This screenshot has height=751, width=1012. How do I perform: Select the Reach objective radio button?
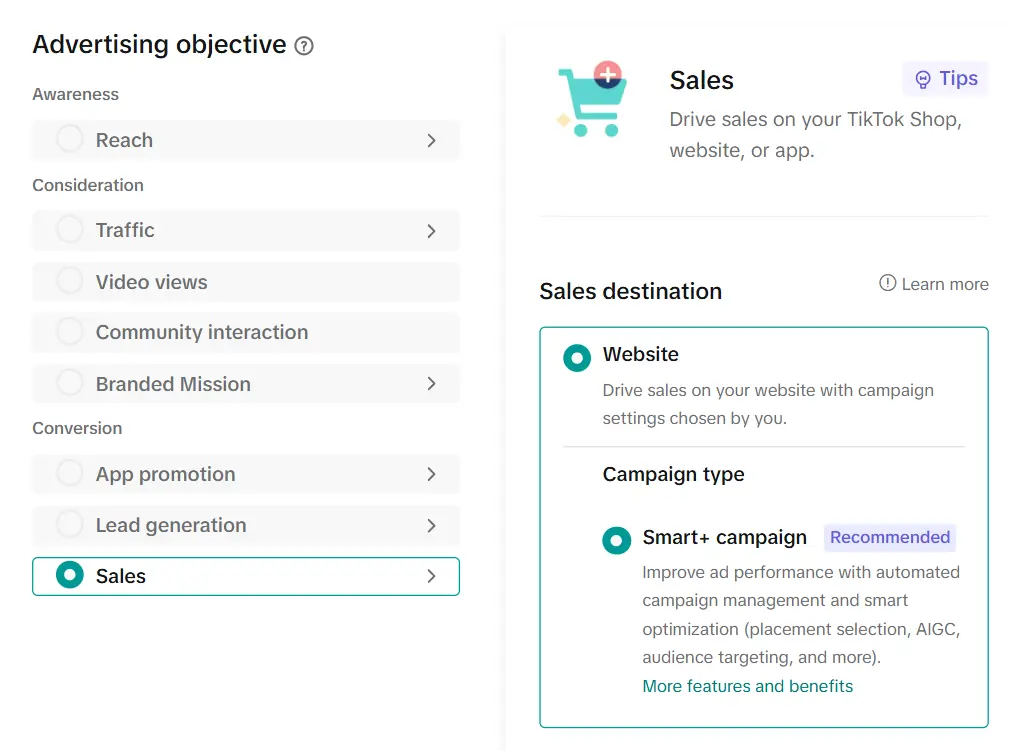click(70, 140)
